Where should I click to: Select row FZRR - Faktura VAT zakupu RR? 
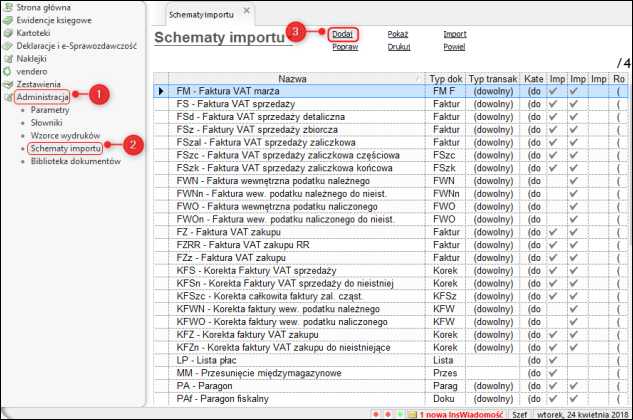pos(391,245)
